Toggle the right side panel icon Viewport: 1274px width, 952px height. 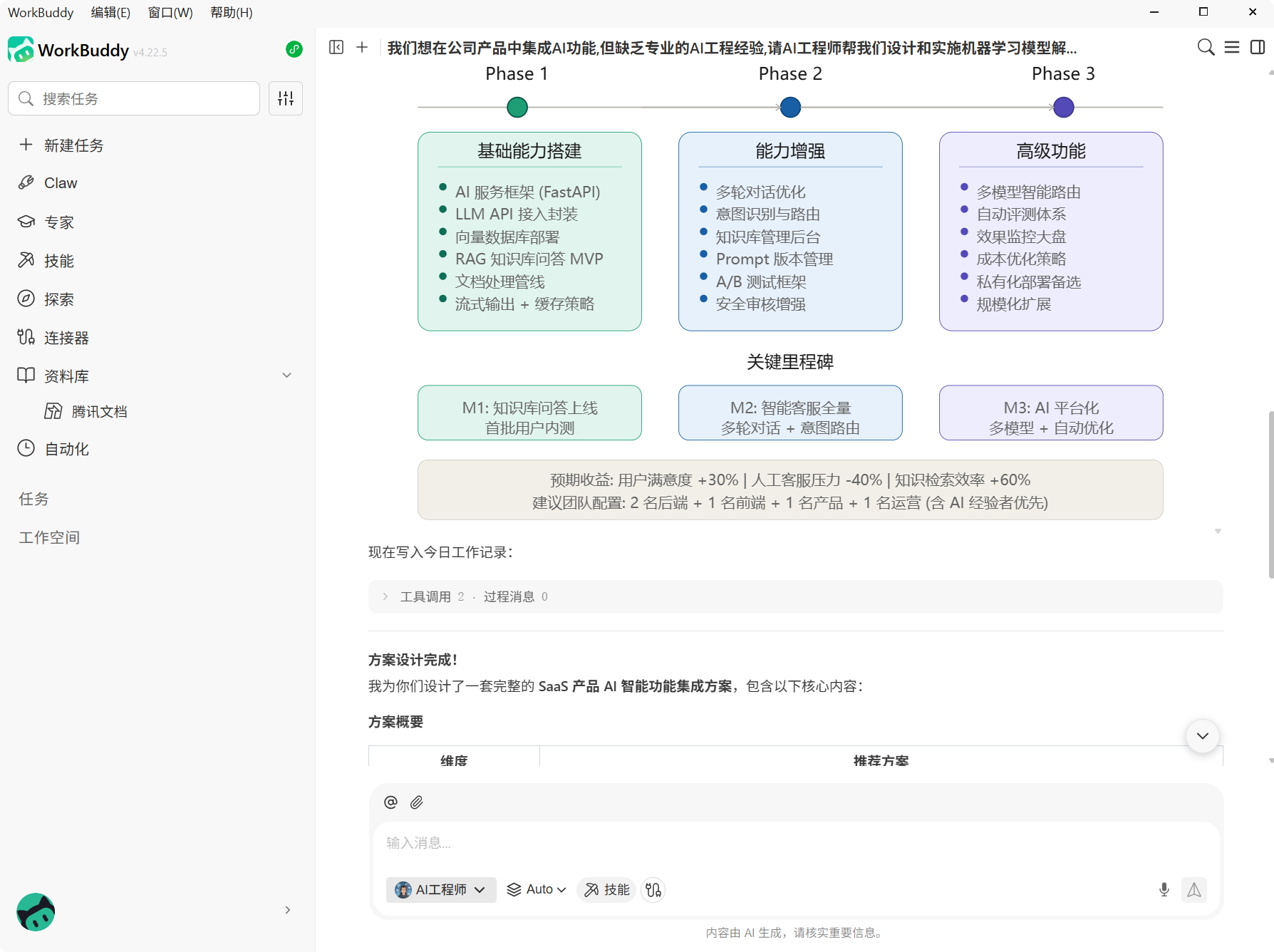(x=1258, y=47)
